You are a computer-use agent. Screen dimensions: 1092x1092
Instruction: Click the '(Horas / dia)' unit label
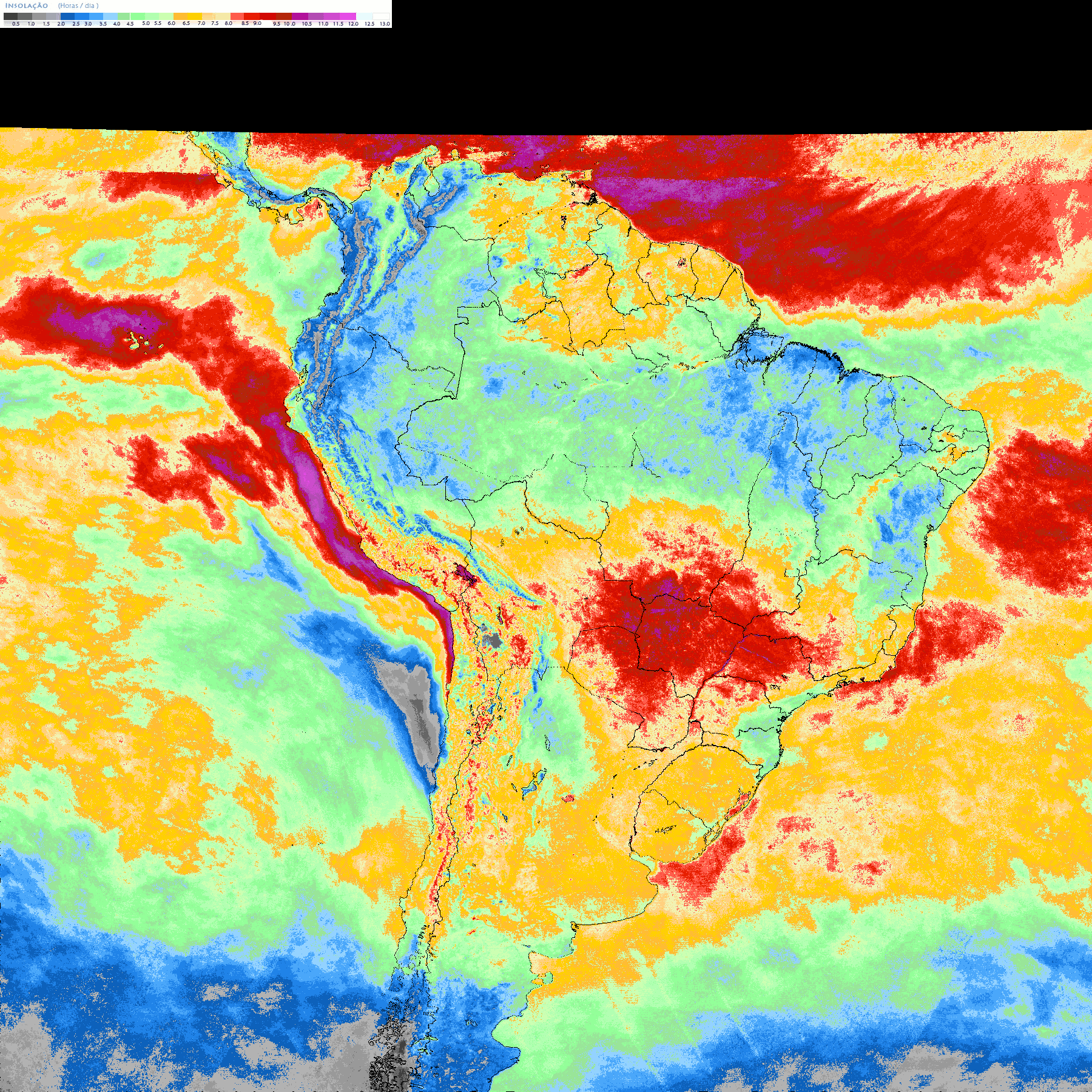point(78,5)
